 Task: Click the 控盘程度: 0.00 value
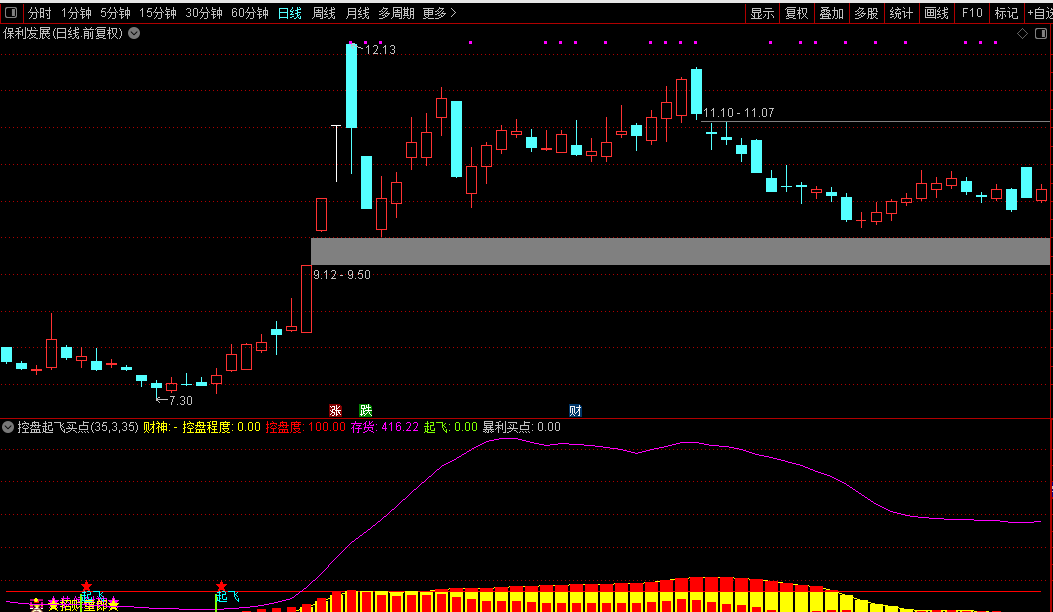click(x=222, y=427)
